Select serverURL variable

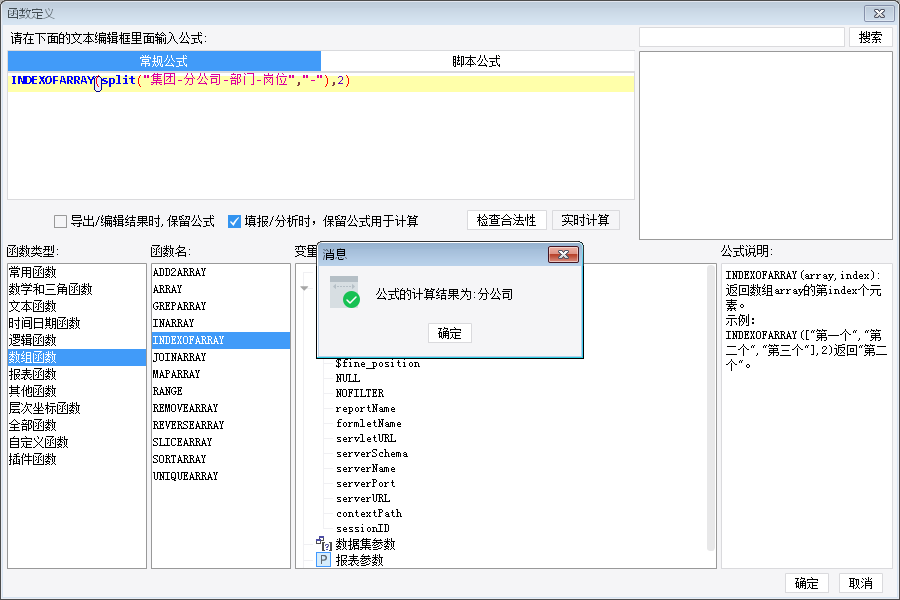363,498
